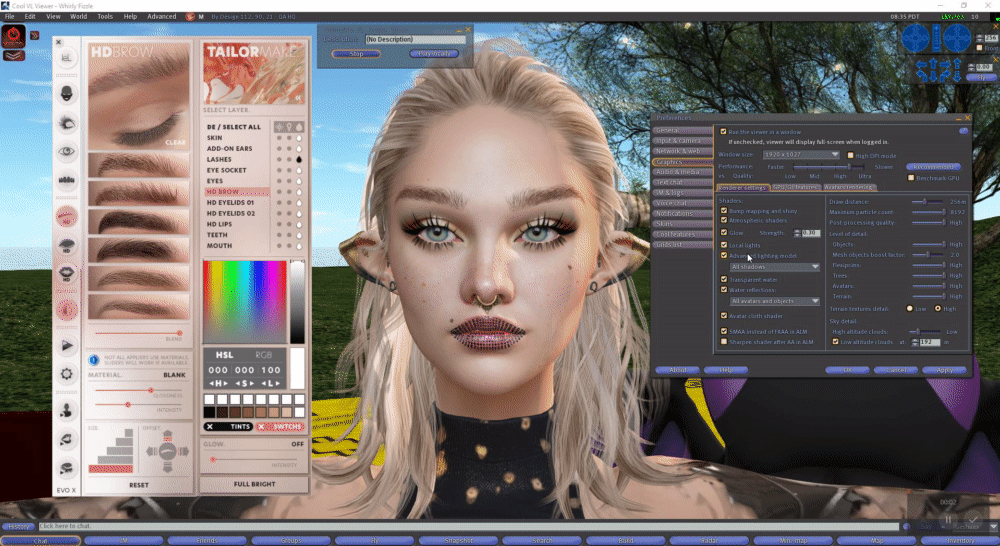Image resolution: width=1000 pixels, height=546 pixels.
Task: Open the HD eyeshadow icon in HUD sidebar
Action: click(x=66, y=246)
